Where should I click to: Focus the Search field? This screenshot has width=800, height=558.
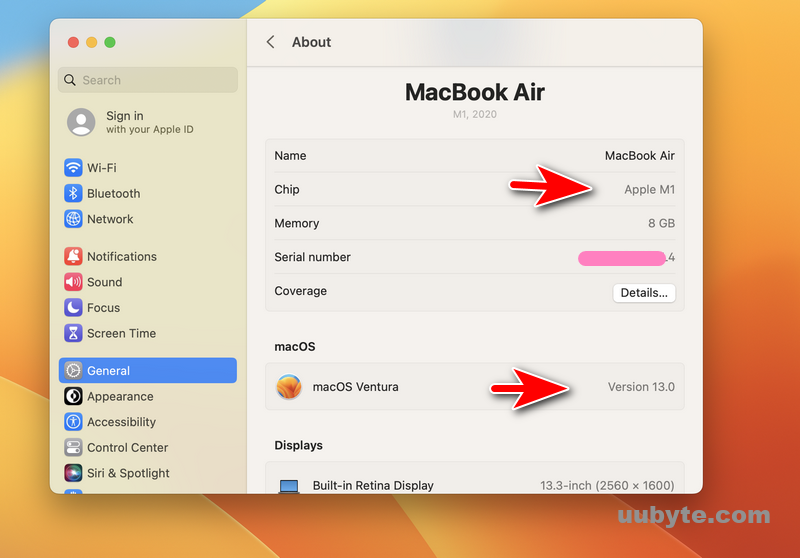[148, 80]
